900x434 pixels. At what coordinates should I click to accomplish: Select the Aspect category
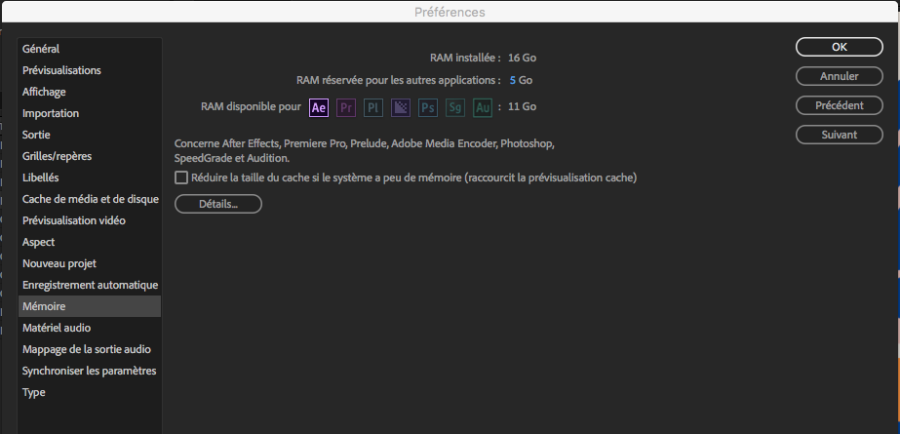(x=90, y=242)
